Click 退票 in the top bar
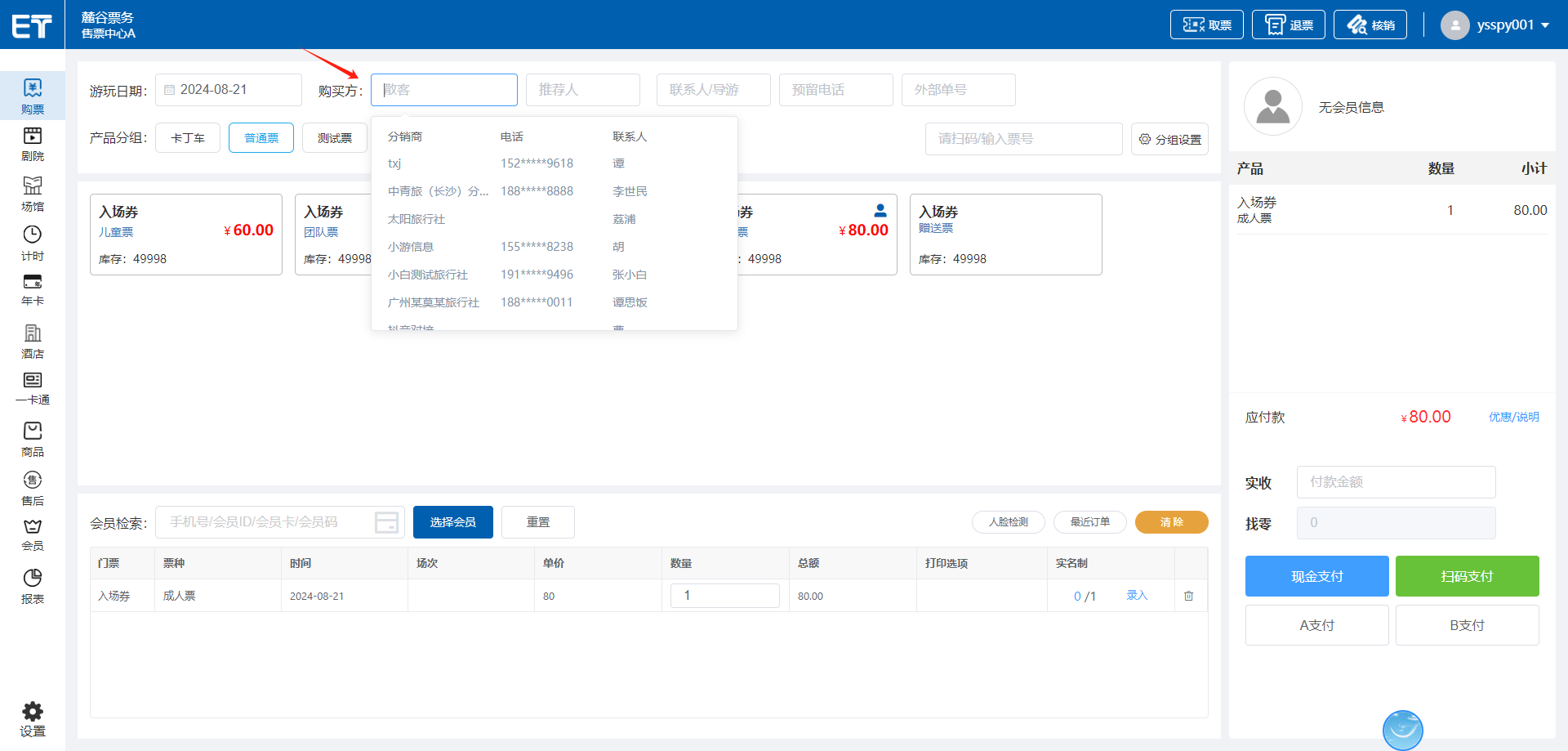 (1288, 25)
